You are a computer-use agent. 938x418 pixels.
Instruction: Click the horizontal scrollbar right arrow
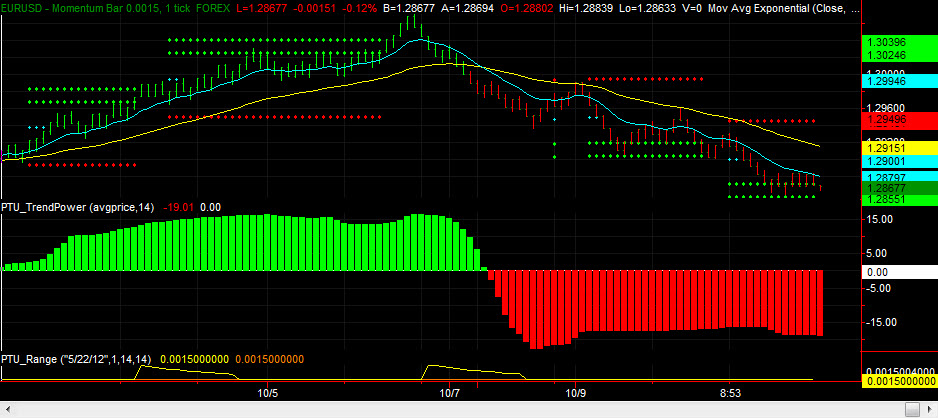(x=931, y=410)
